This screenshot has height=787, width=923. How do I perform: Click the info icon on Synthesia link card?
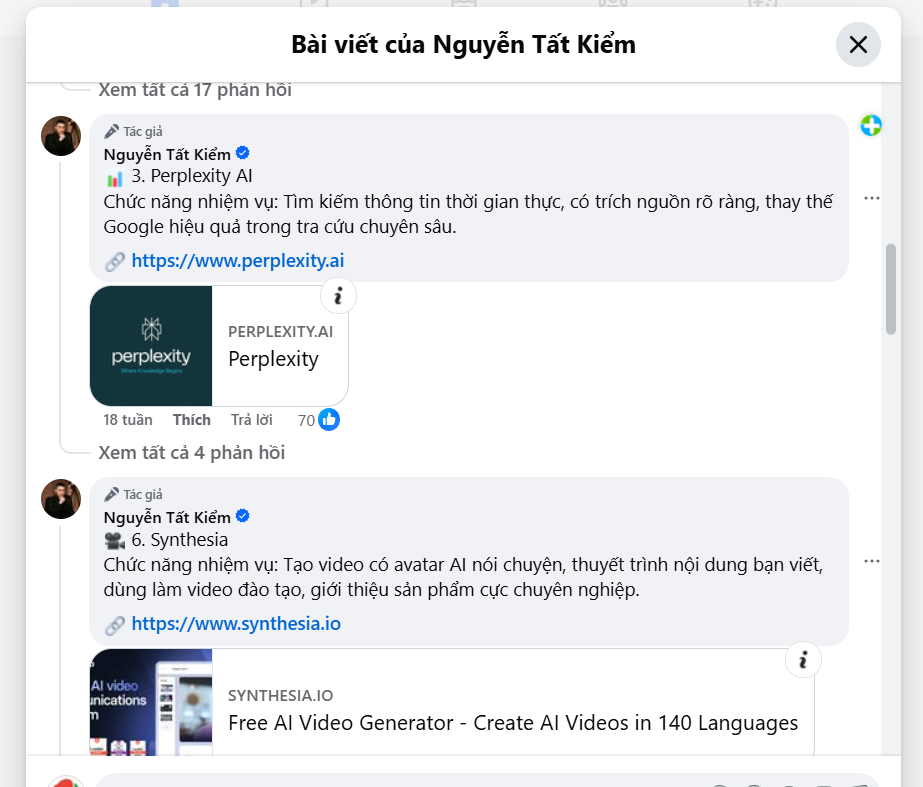803,660
